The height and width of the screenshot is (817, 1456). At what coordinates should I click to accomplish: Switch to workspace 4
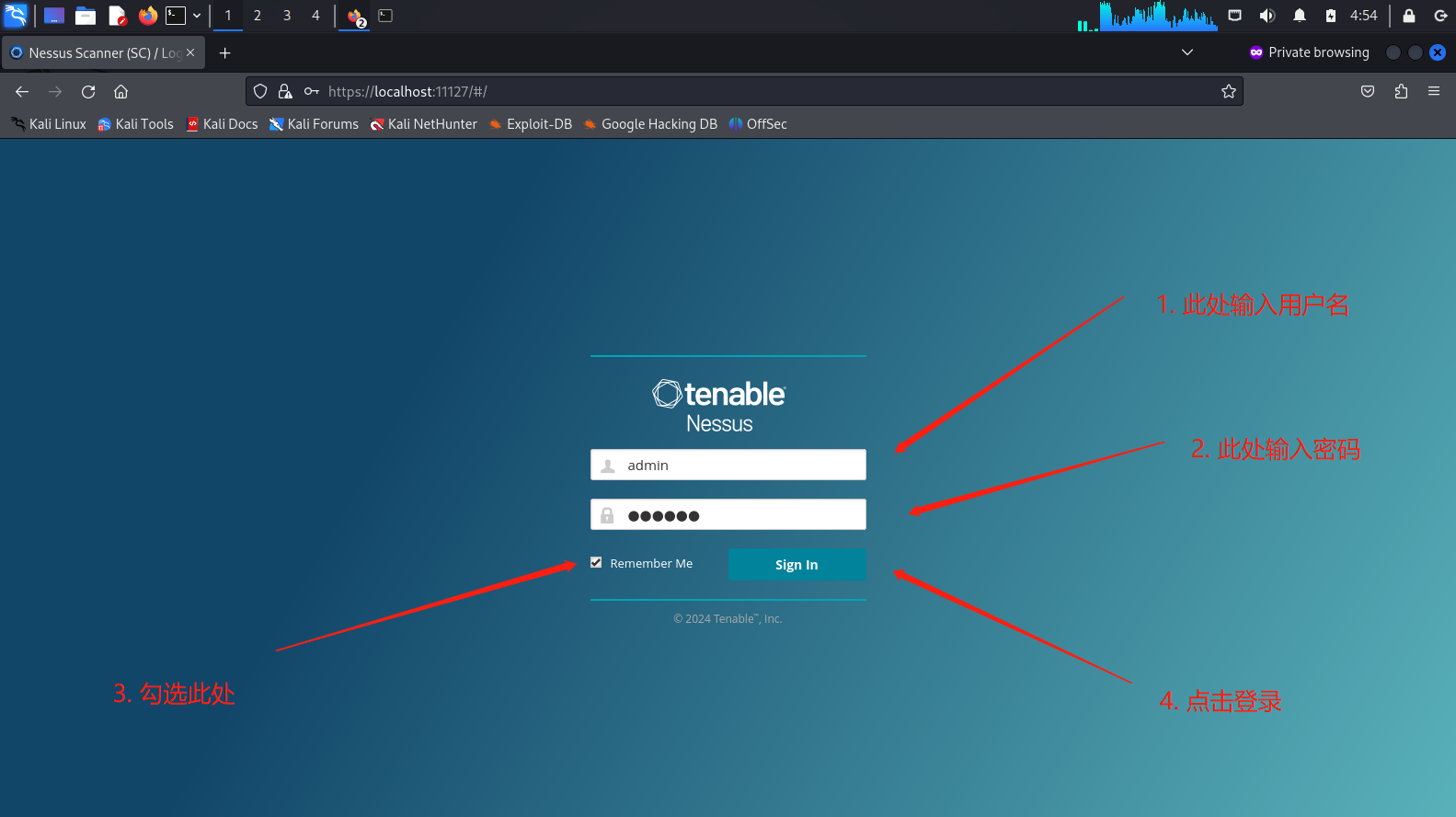pos(315,16)
